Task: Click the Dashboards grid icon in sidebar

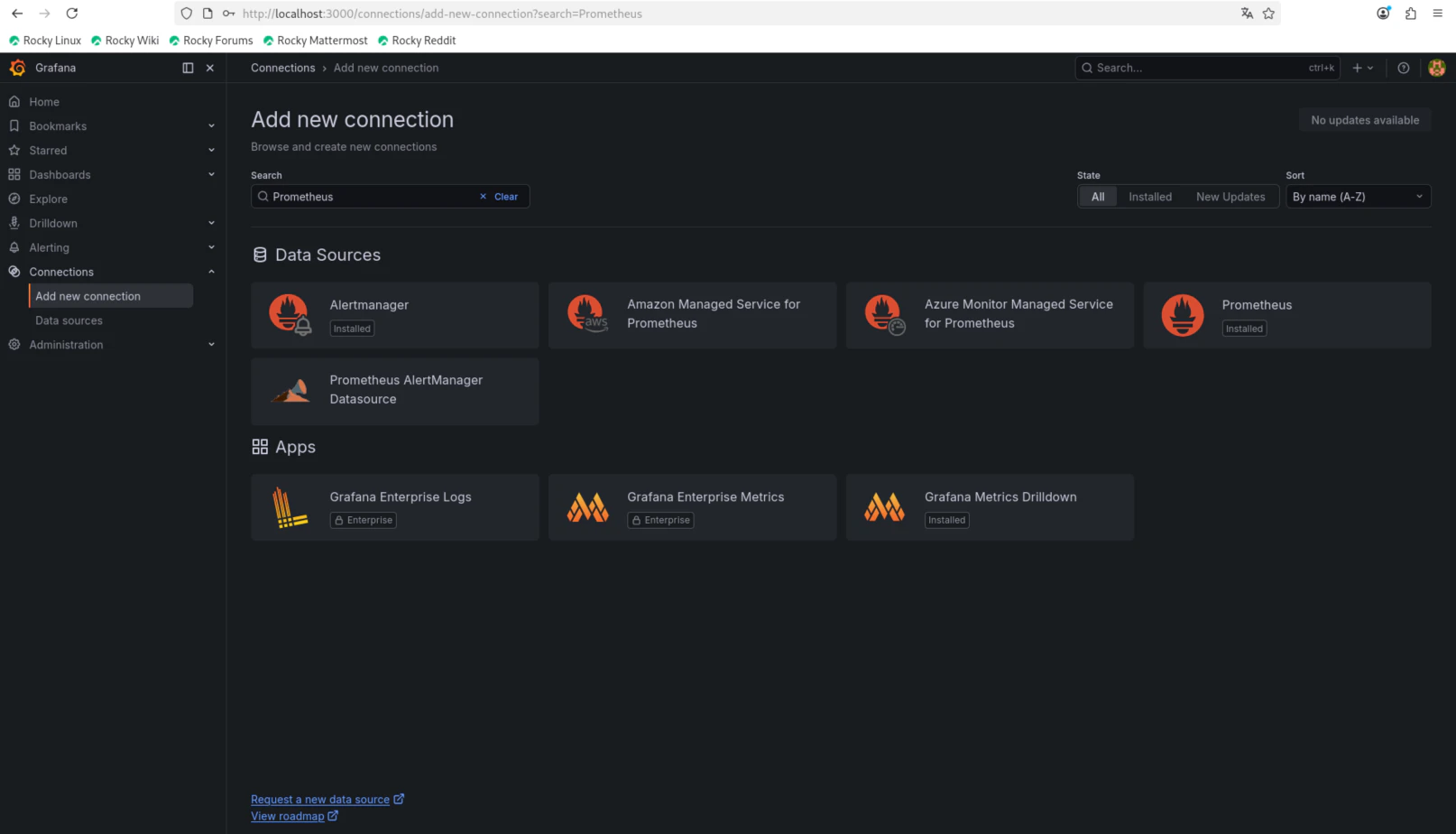Action: click(x=14, y=175)
